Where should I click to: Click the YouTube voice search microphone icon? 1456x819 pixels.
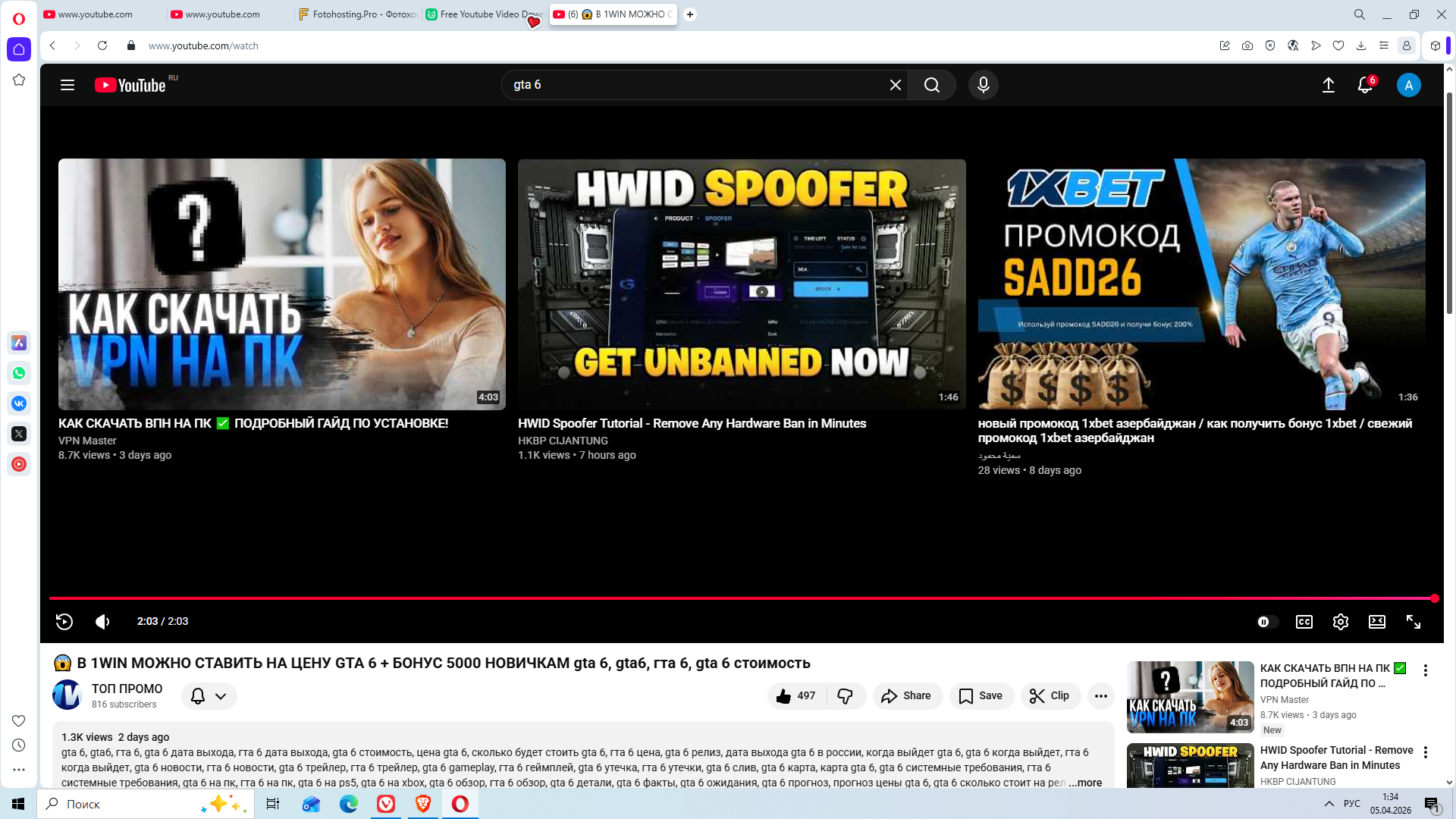(983, 85)
